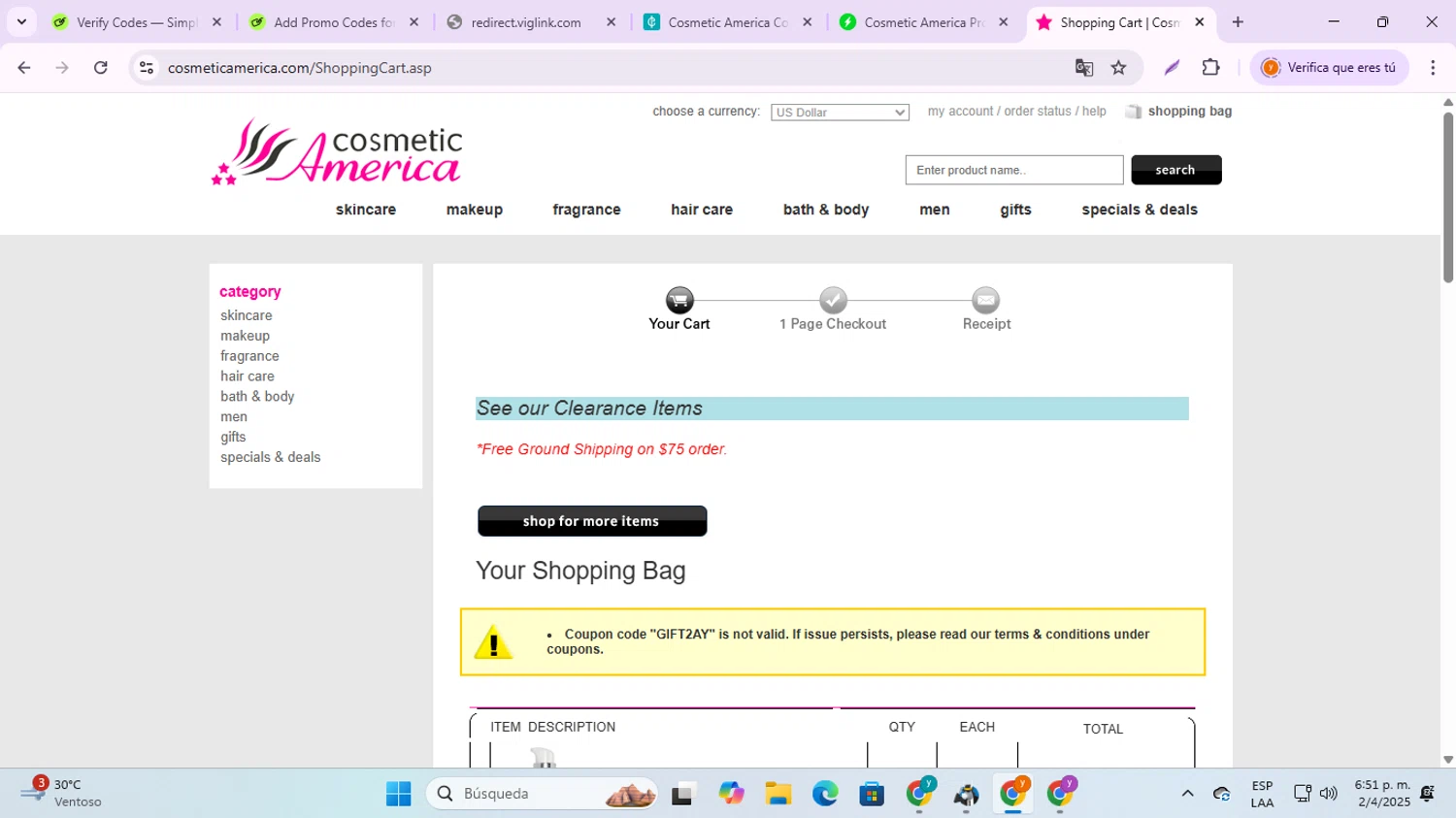Open the skincare navigation menu
Screen dimensions: 1456x818
366,210
